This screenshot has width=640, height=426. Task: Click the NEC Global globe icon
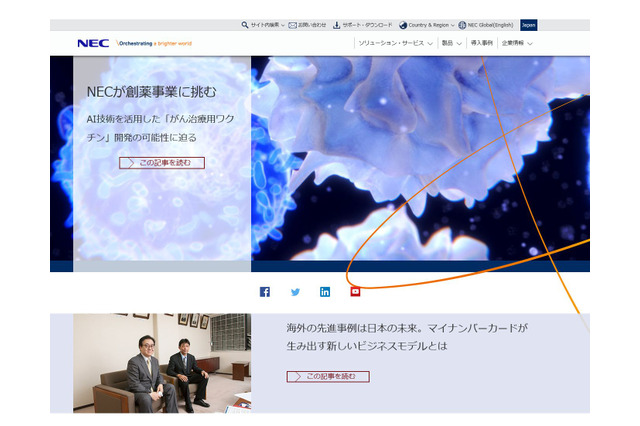462,25
